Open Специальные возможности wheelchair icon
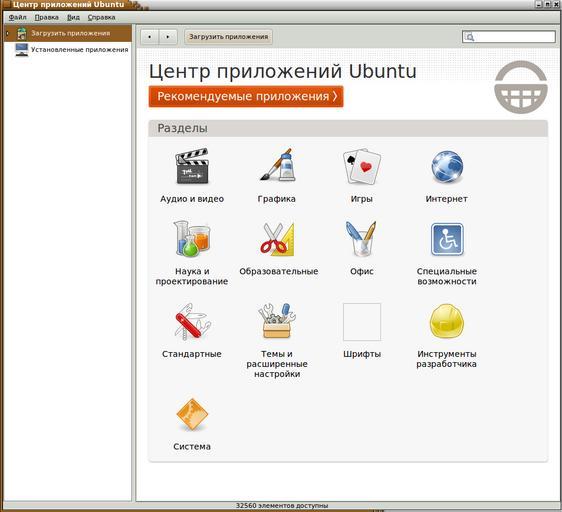The image size is (562, 512). (447, 239)
